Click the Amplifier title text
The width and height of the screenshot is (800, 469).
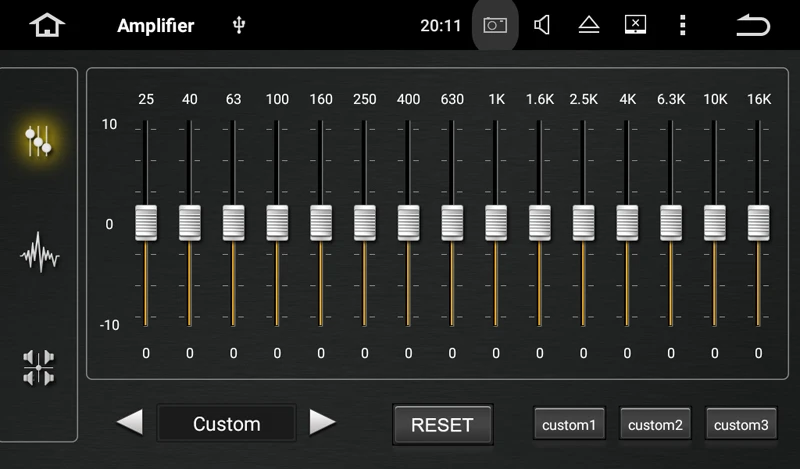tap(156, 26)
